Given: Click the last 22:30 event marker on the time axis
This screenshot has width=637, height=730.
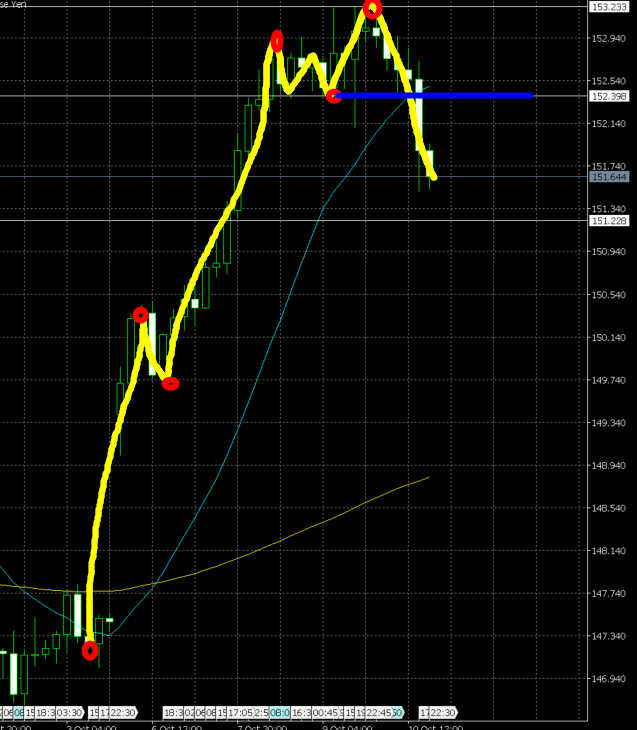Looking at the screenshot, I should tap(438, 712).
